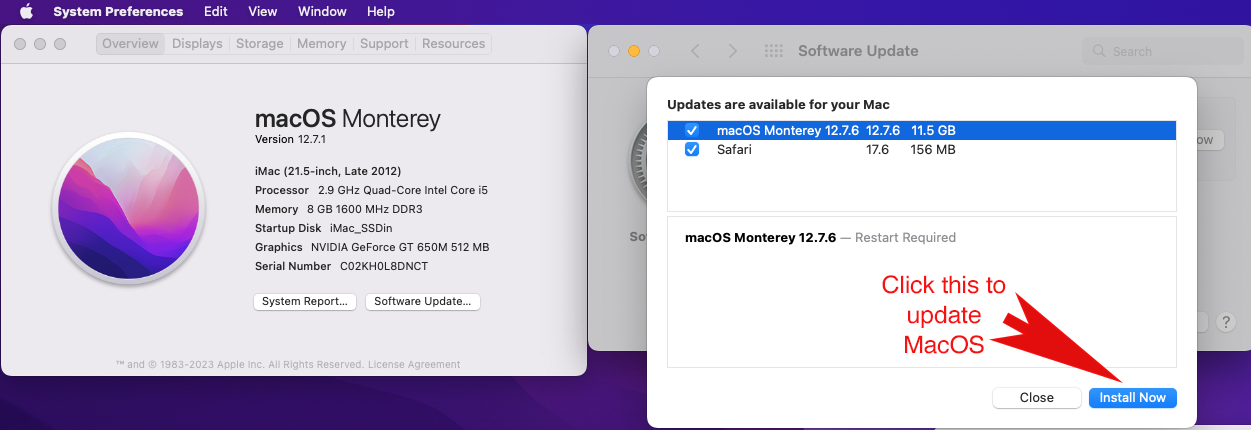The image size is (1251, 430).
Task: Switch to the Storage tab
Action: tap(259, 44)
